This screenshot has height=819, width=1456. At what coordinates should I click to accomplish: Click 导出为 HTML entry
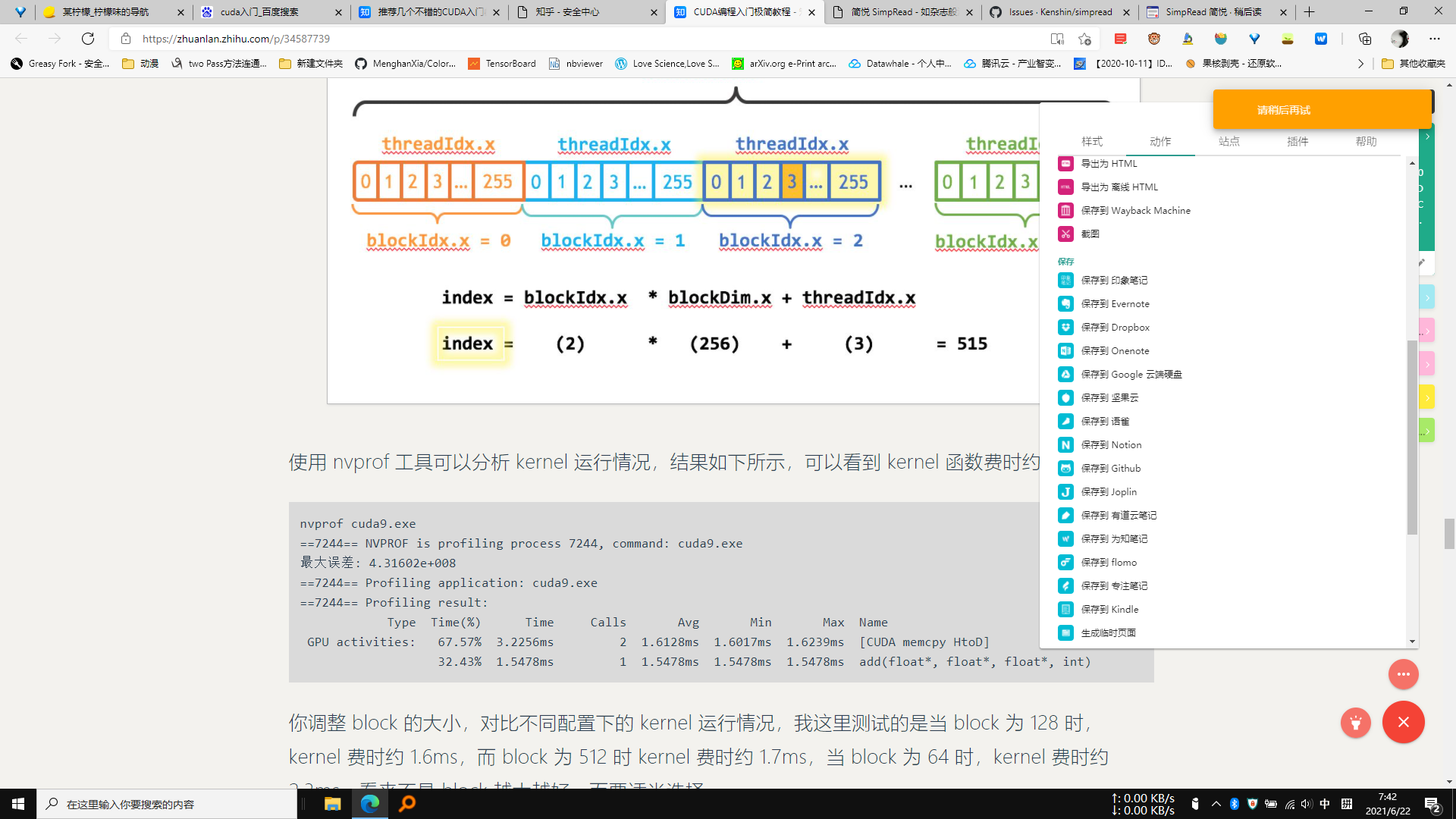[x=1108, y=164]
